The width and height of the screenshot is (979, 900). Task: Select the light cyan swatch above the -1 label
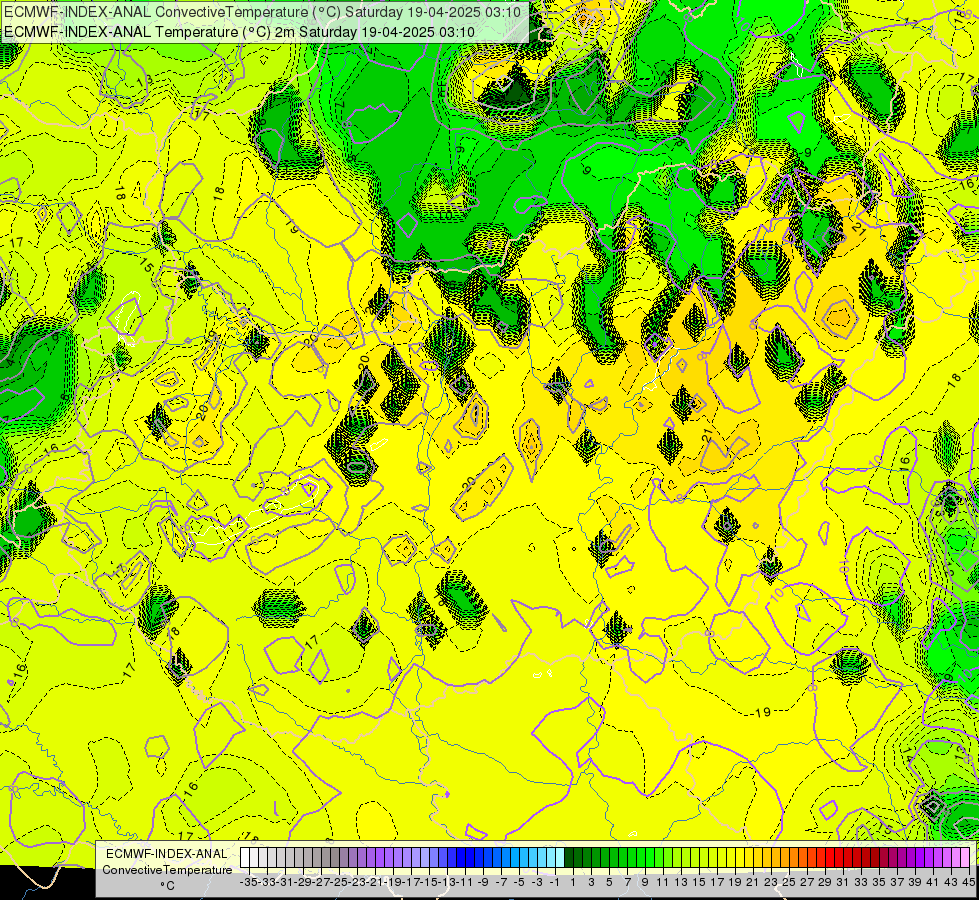click(559, 857)
